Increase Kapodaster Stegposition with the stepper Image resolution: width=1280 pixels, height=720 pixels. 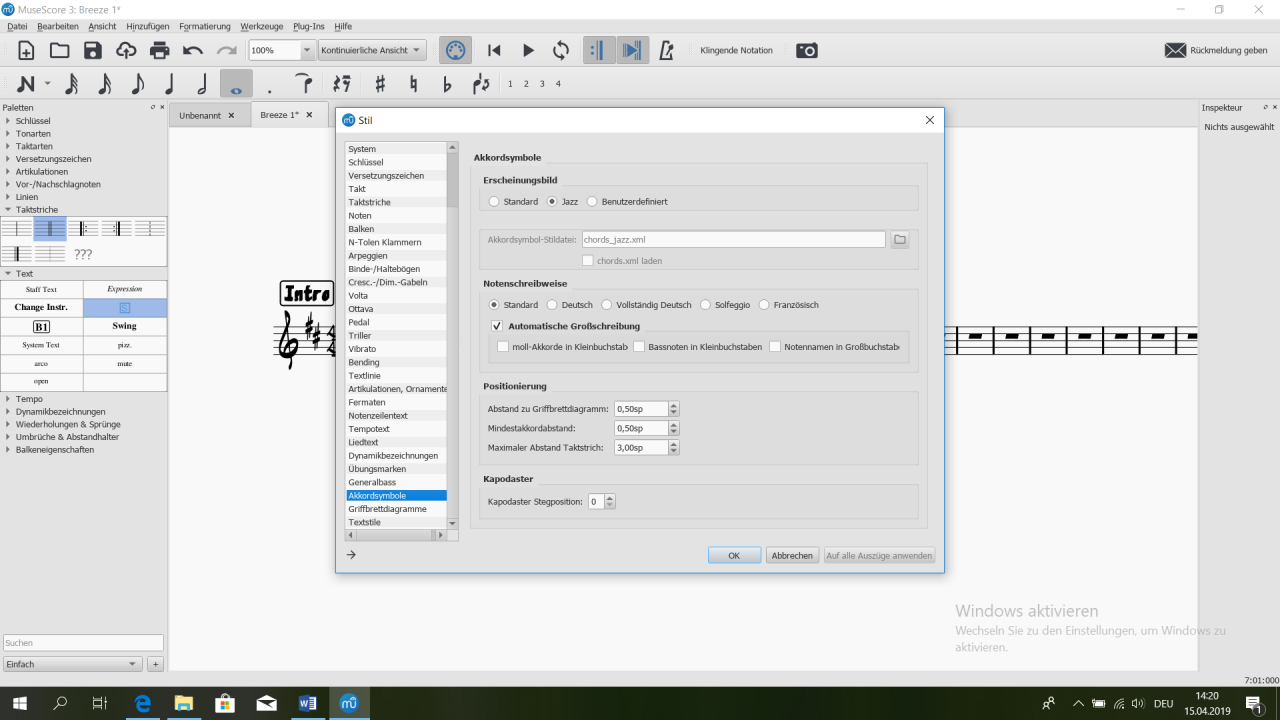pos(610,498)
